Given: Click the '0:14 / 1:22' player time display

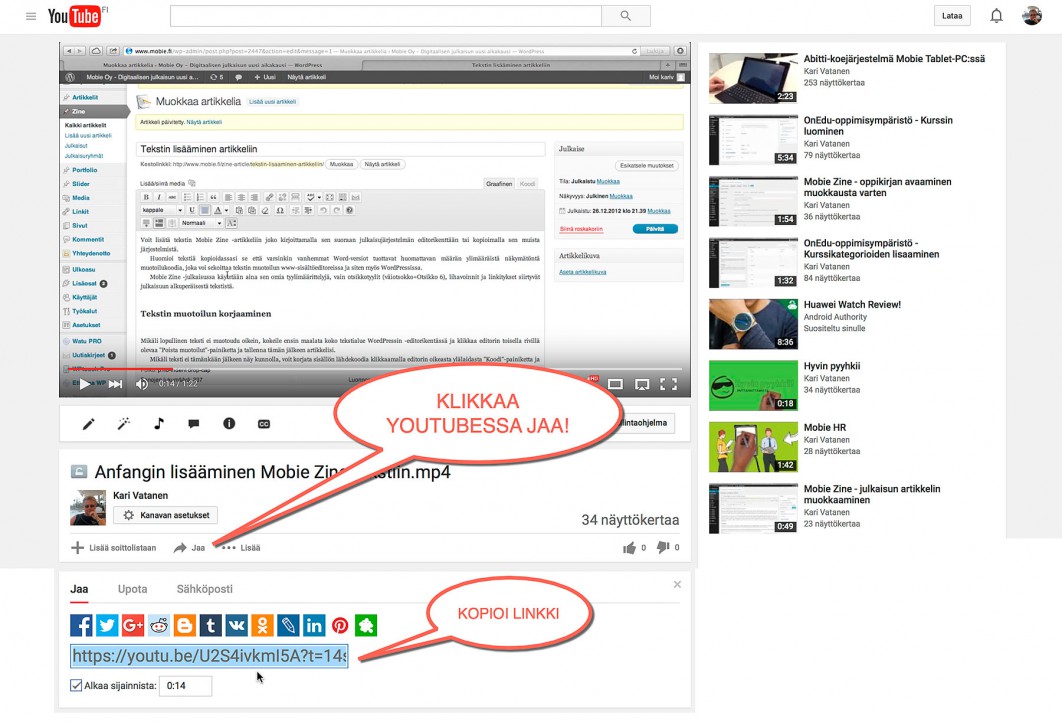Looking at the screenshot, I should 178,384.
